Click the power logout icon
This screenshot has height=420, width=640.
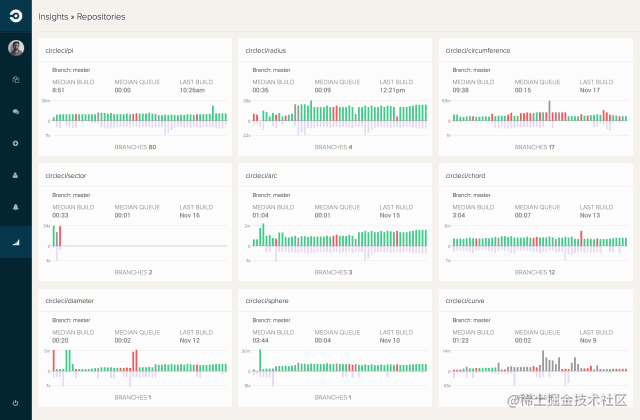coord(16,403)
